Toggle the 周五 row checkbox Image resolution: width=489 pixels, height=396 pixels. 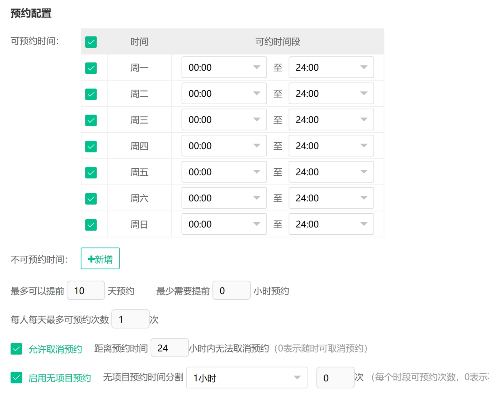pos(91,172)
